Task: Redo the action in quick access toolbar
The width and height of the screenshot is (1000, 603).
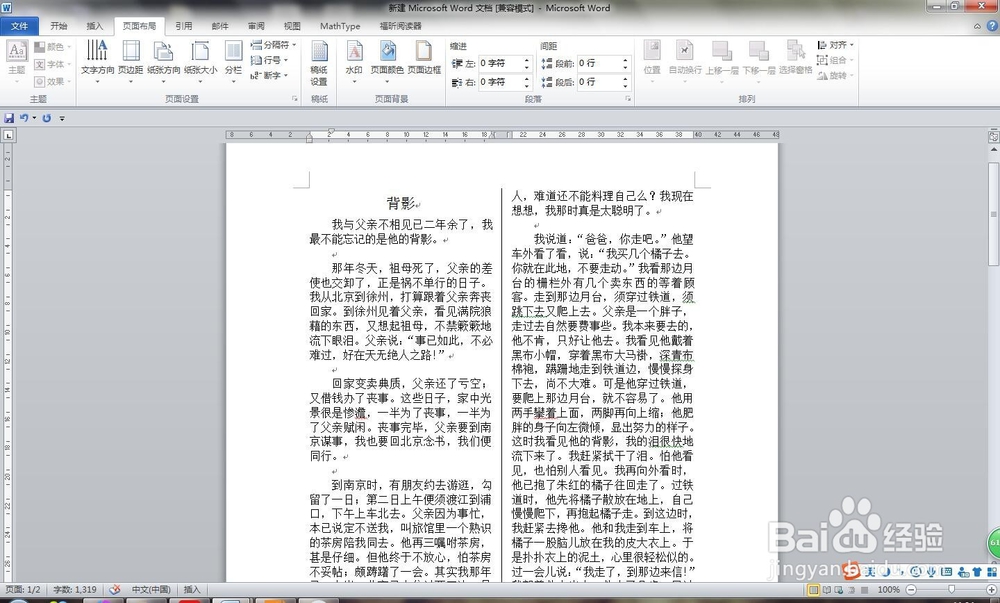Action: point(47,118)
